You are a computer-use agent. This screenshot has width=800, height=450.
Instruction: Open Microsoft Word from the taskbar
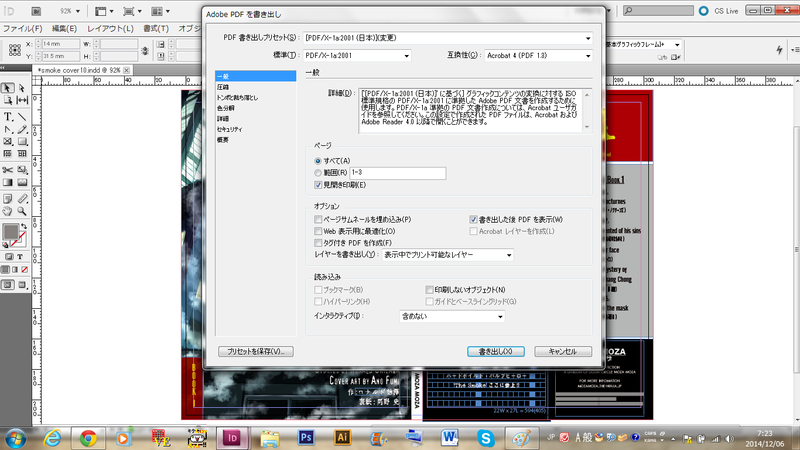(x=449, y=438)
